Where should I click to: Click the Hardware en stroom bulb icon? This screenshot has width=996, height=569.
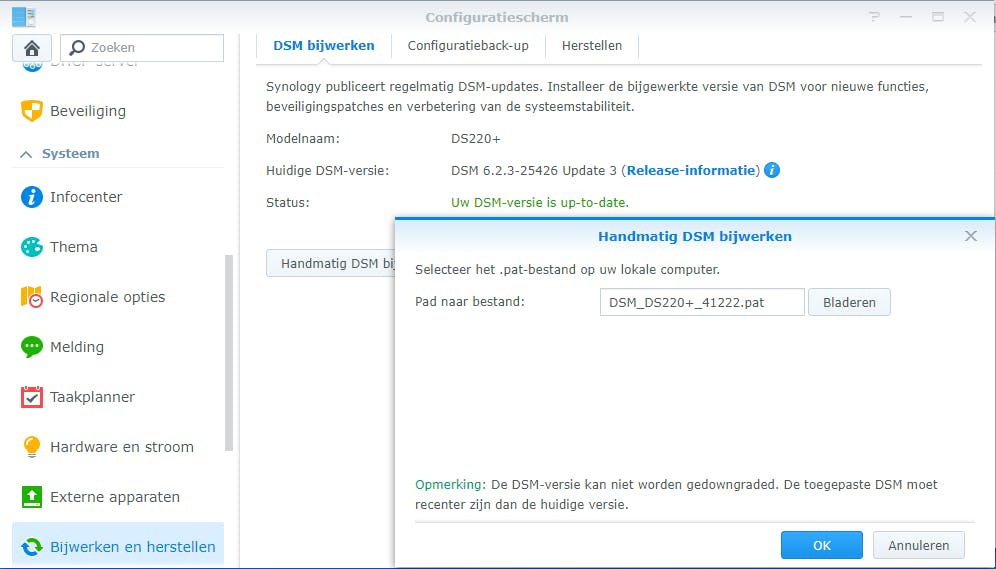point(31,446)
